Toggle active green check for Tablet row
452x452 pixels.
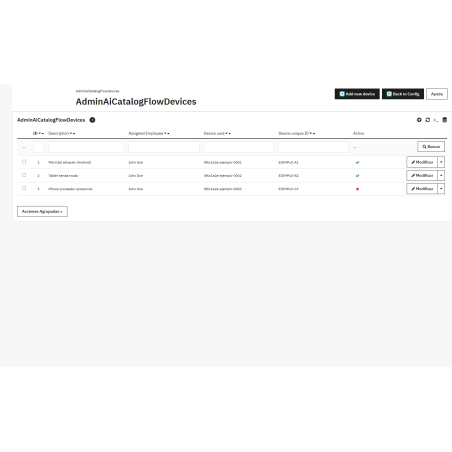pyautogui.click(x=357, y=176)
